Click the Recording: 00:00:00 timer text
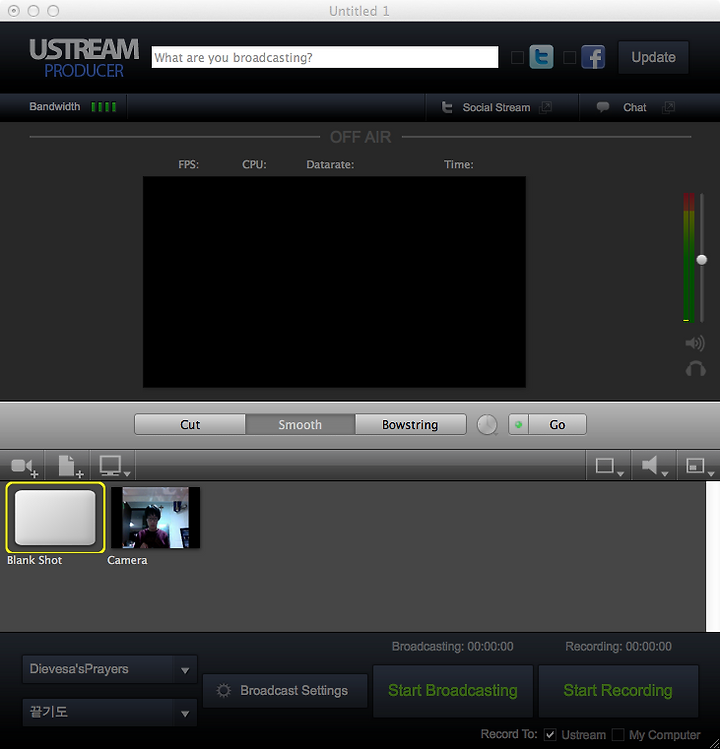Screen dimensions: 720x749 pos(618,647)
